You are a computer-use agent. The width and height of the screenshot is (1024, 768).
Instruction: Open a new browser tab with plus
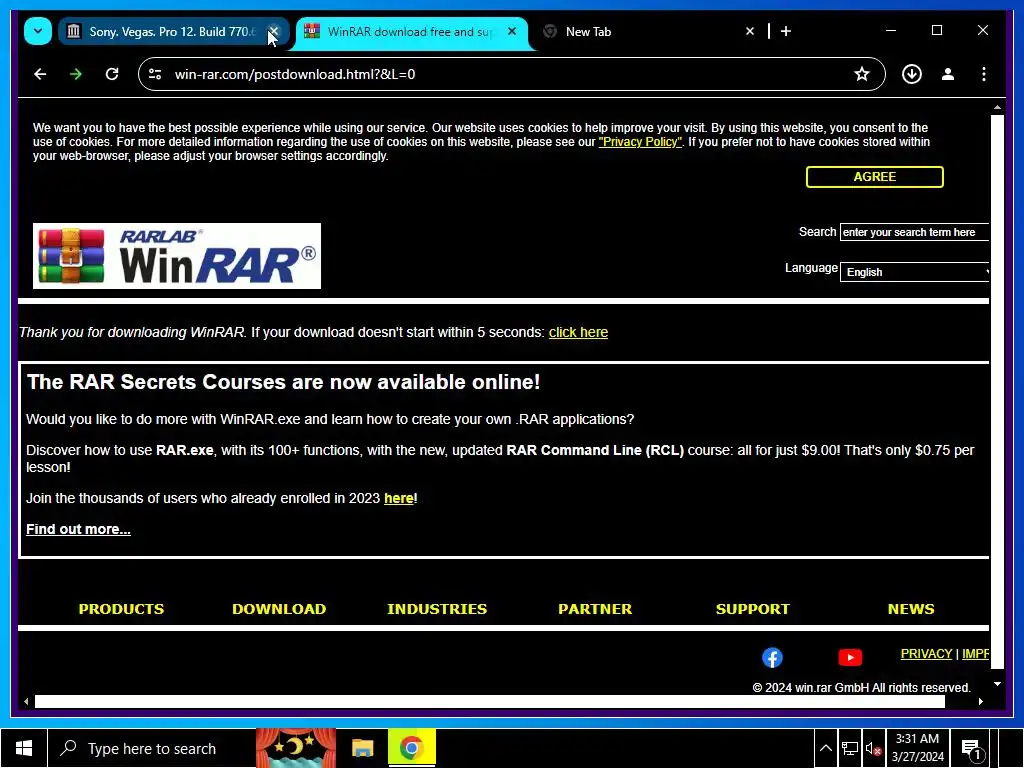click(786, 31)
